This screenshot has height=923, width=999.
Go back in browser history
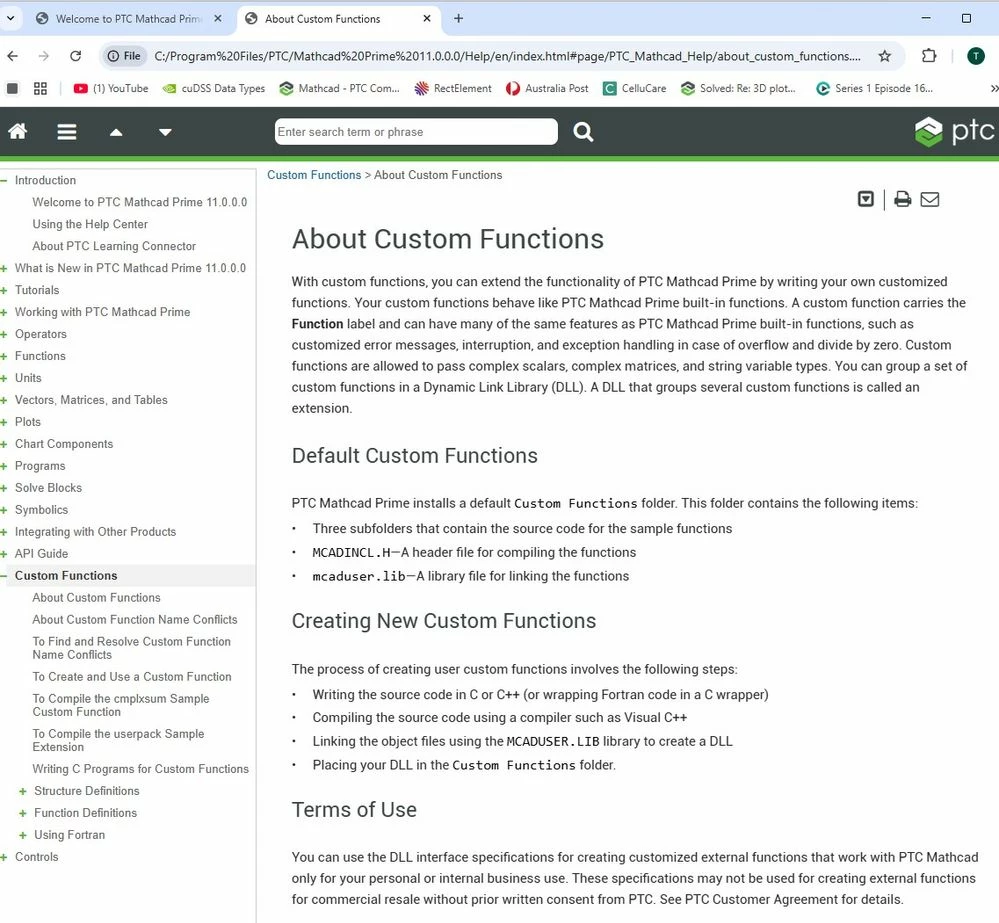tap(13, 56)
